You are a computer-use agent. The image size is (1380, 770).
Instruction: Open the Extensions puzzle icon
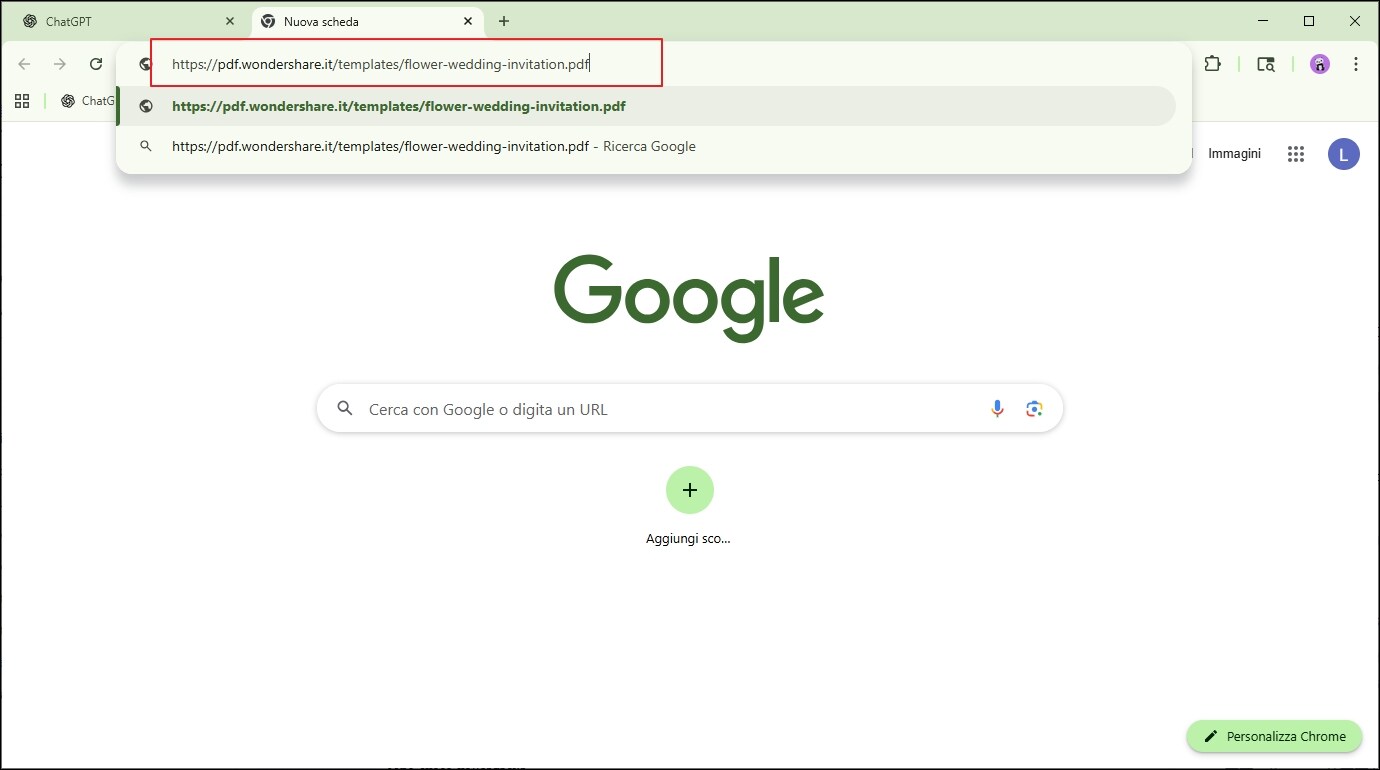pos(1212,64)
